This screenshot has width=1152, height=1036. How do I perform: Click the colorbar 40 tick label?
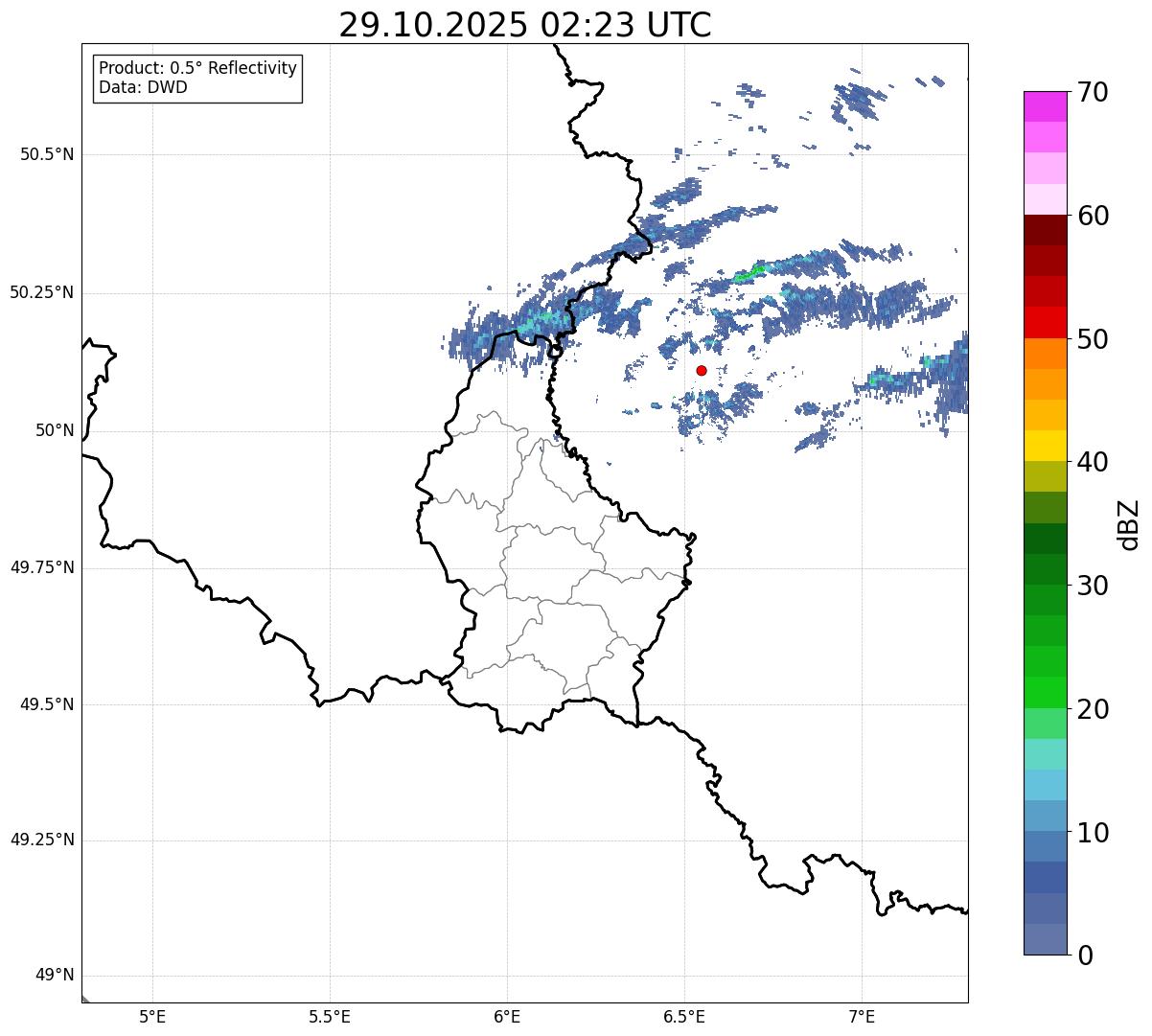coord(1093,462)
